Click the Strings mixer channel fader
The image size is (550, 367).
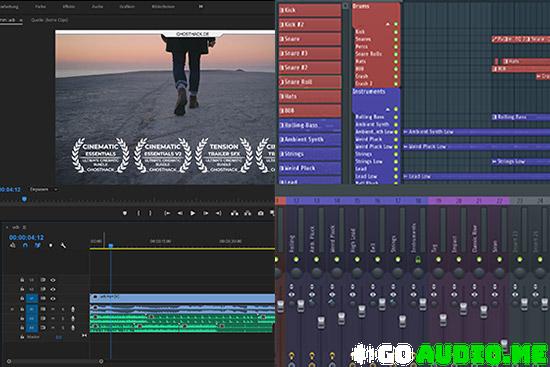(402, 320)
